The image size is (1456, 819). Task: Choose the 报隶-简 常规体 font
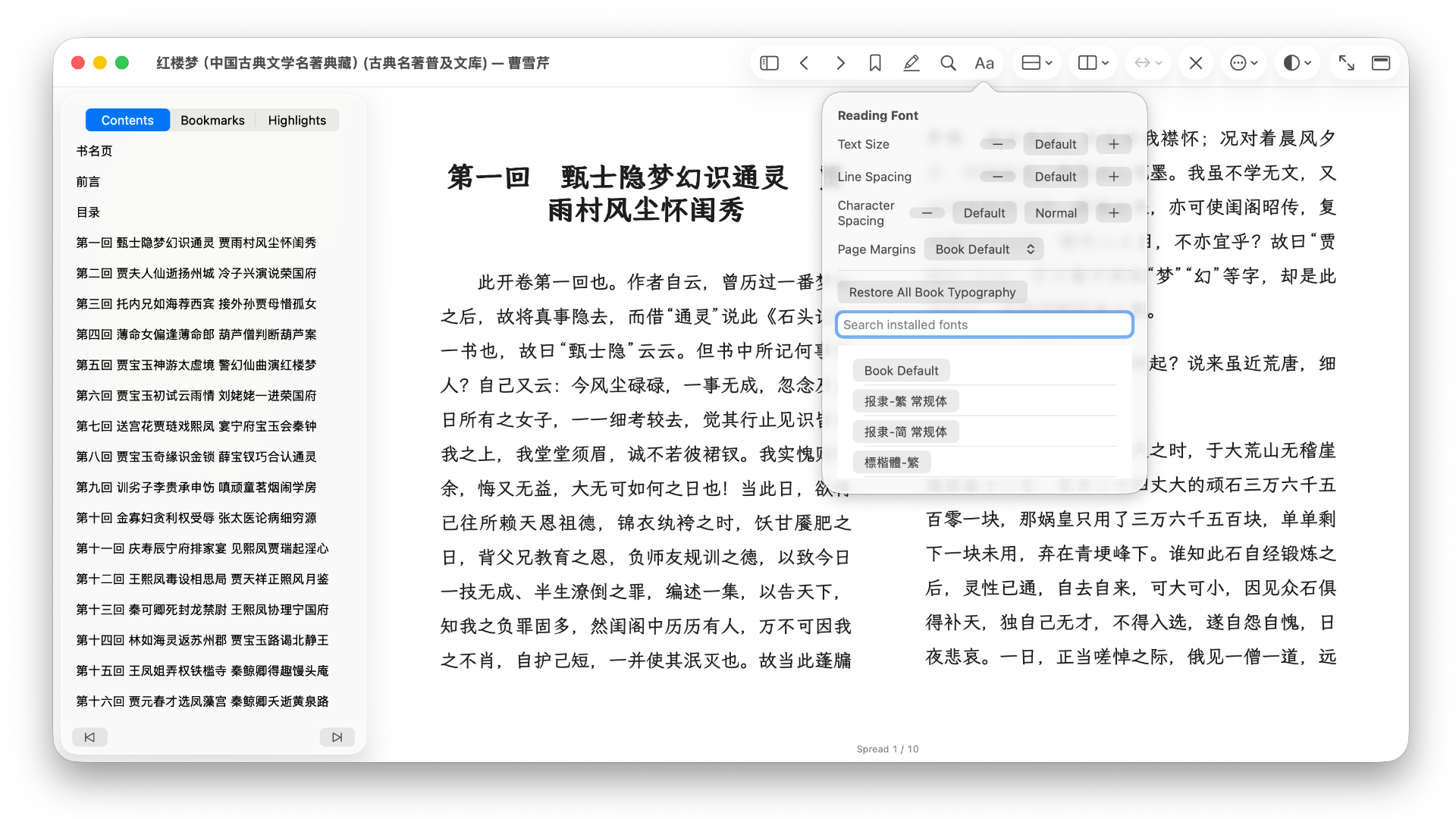click(x=905, y=431)
